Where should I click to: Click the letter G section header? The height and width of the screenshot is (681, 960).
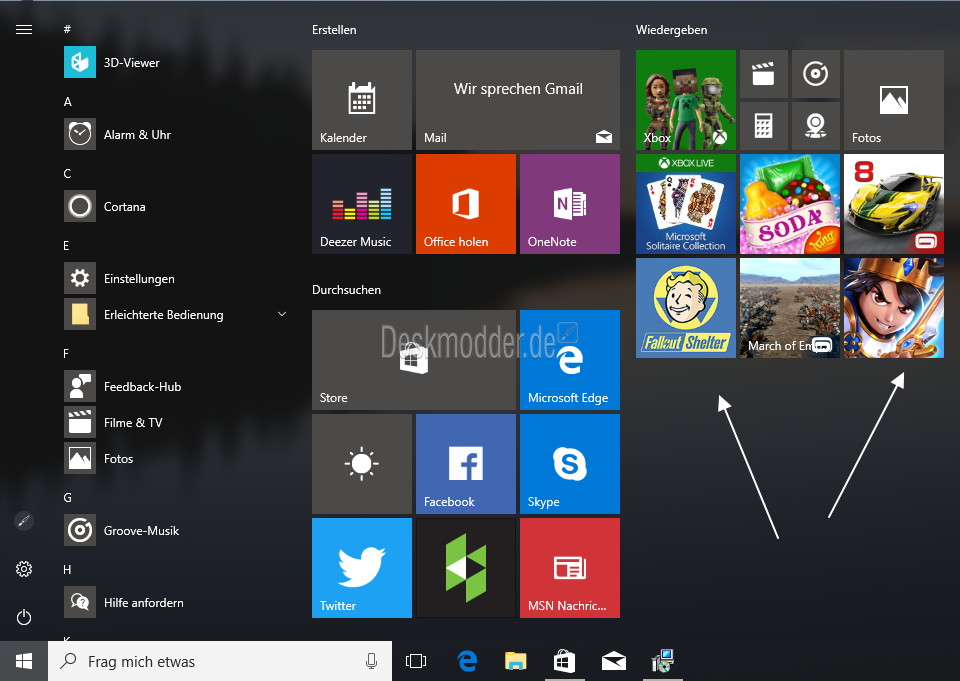point(68,497)
